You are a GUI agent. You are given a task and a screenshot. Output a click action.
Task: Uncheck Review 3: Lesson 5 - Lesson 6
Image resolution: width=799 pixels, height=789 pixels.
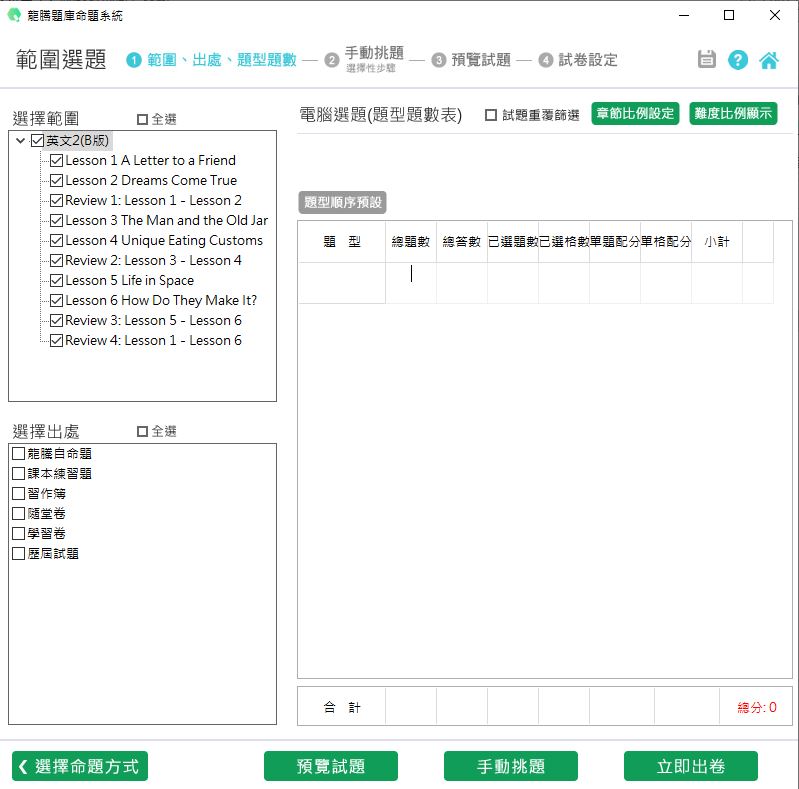[x=57, y=321]
